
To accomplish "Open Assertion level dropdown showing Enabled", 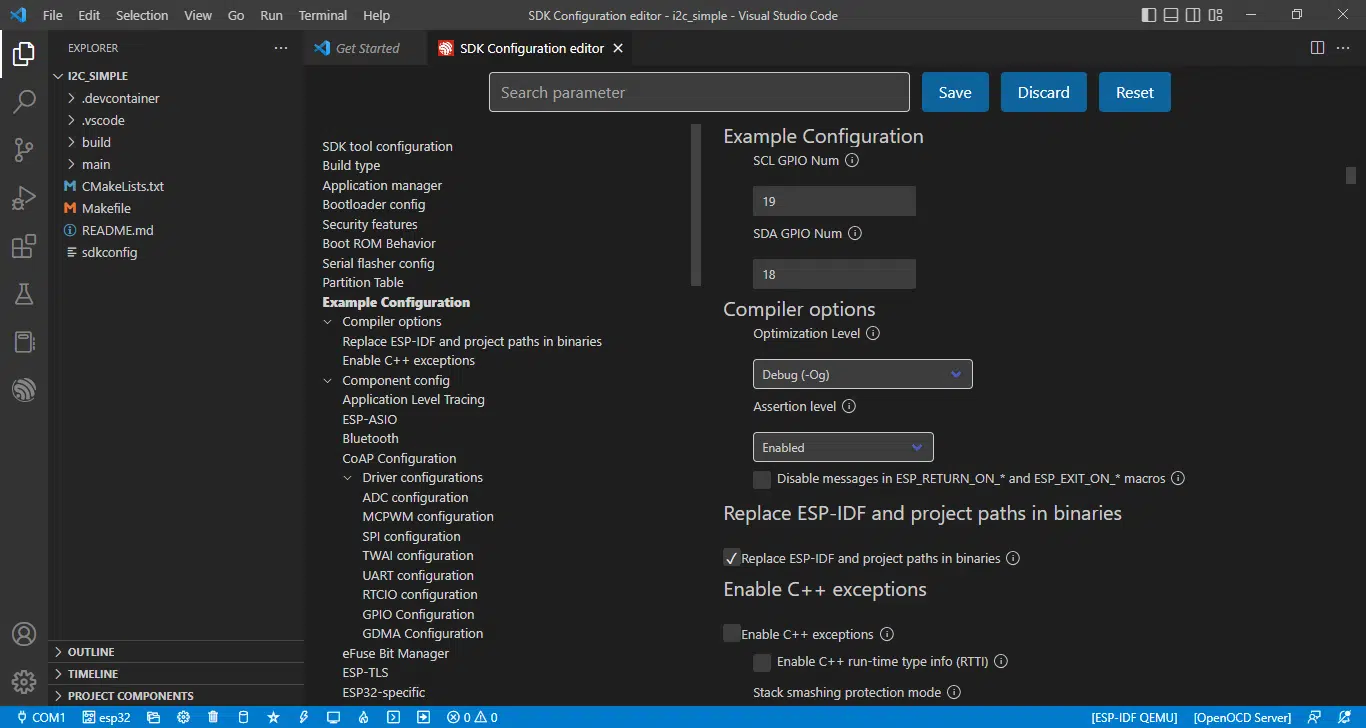I will click(843, 447).
